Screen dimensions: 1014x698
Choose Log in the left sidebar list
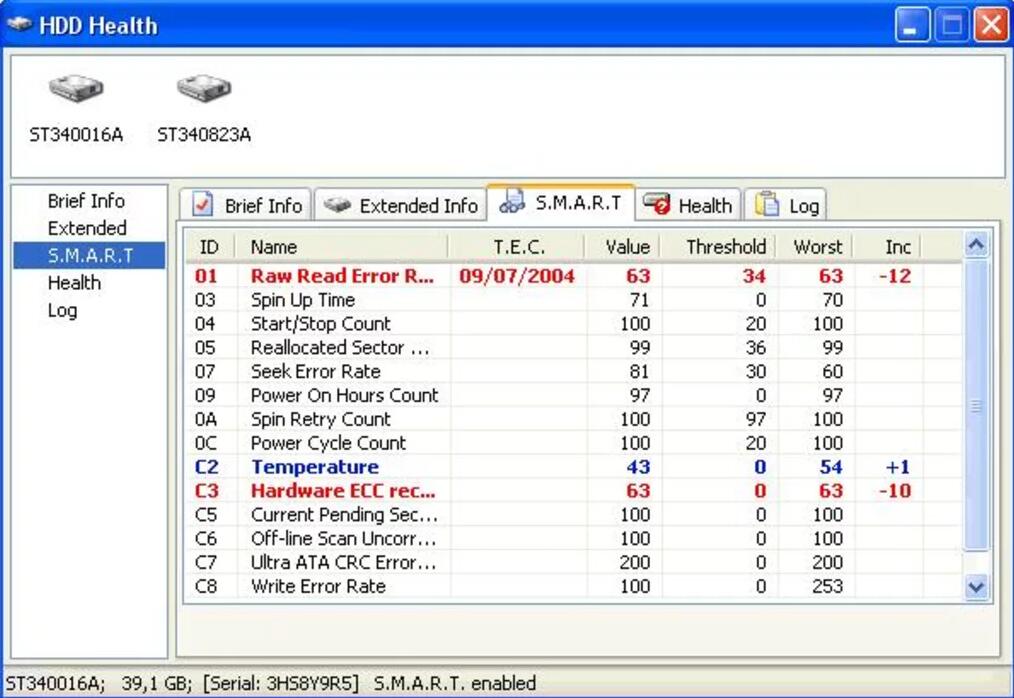click(x=62, y=310)
